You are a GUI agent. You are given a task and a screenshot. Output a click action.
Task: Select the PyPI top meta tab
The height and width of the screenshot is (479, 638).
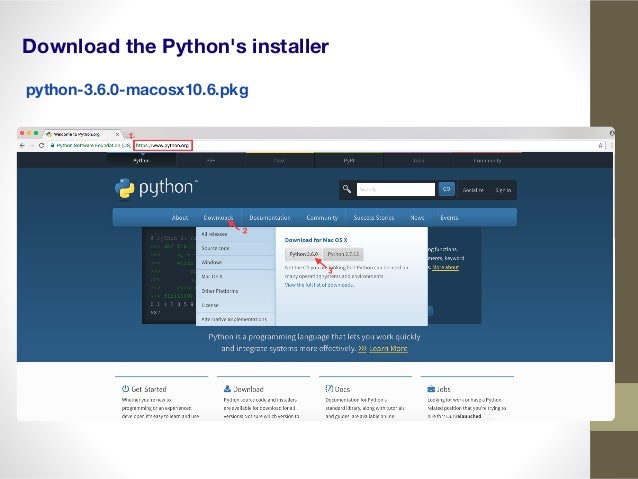pyautogui.click(x=349, y=161)
